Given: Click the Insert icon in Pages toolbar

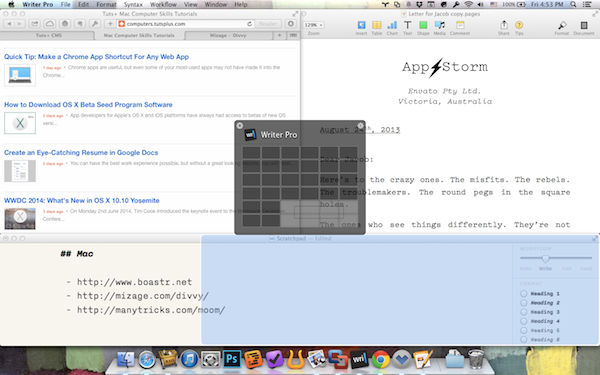Looking at the screenshot, I should click(361, 25).
